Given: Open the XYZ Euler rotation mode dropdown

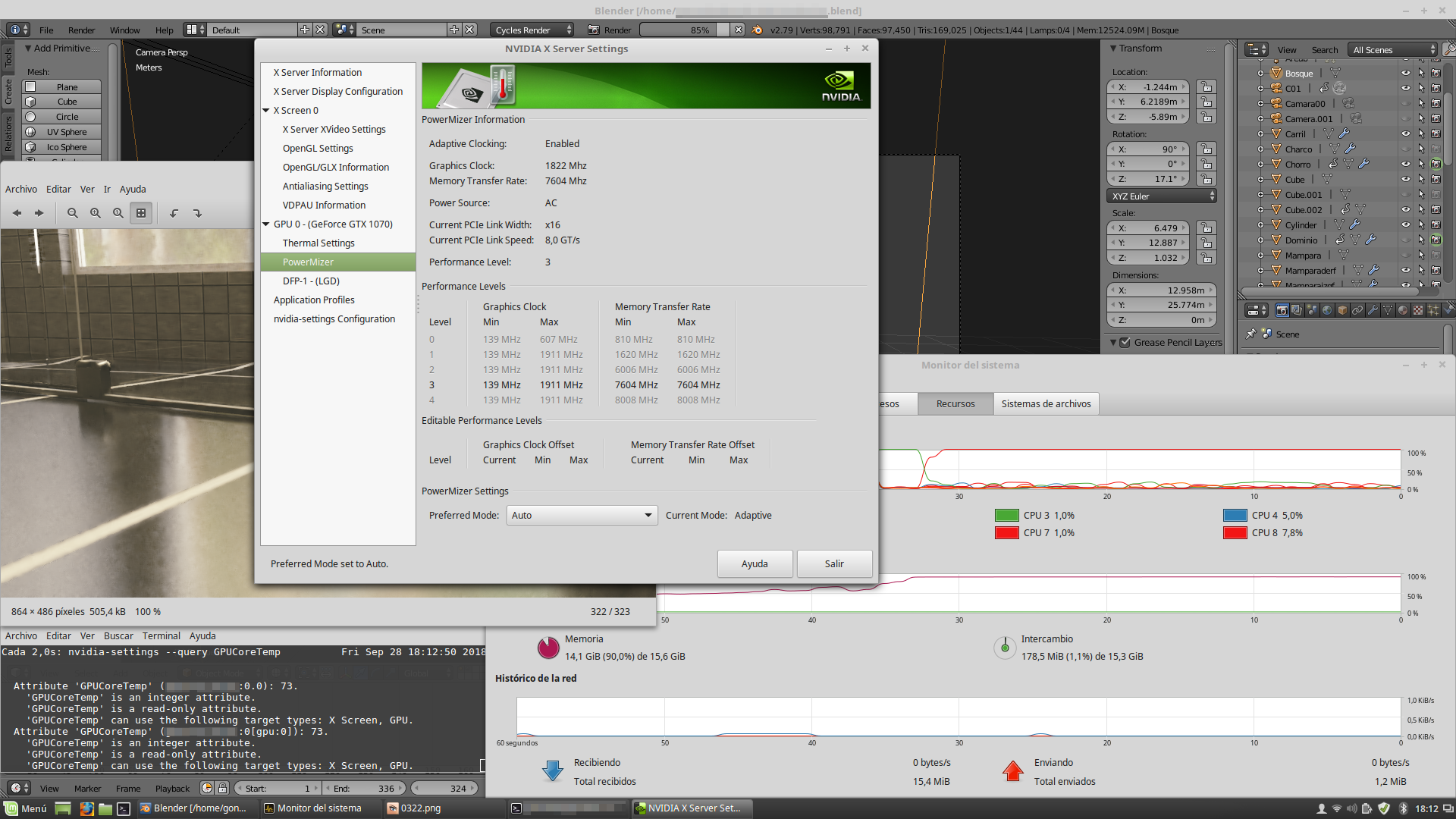Looking at the screenshot, I should coord(1162,196).
